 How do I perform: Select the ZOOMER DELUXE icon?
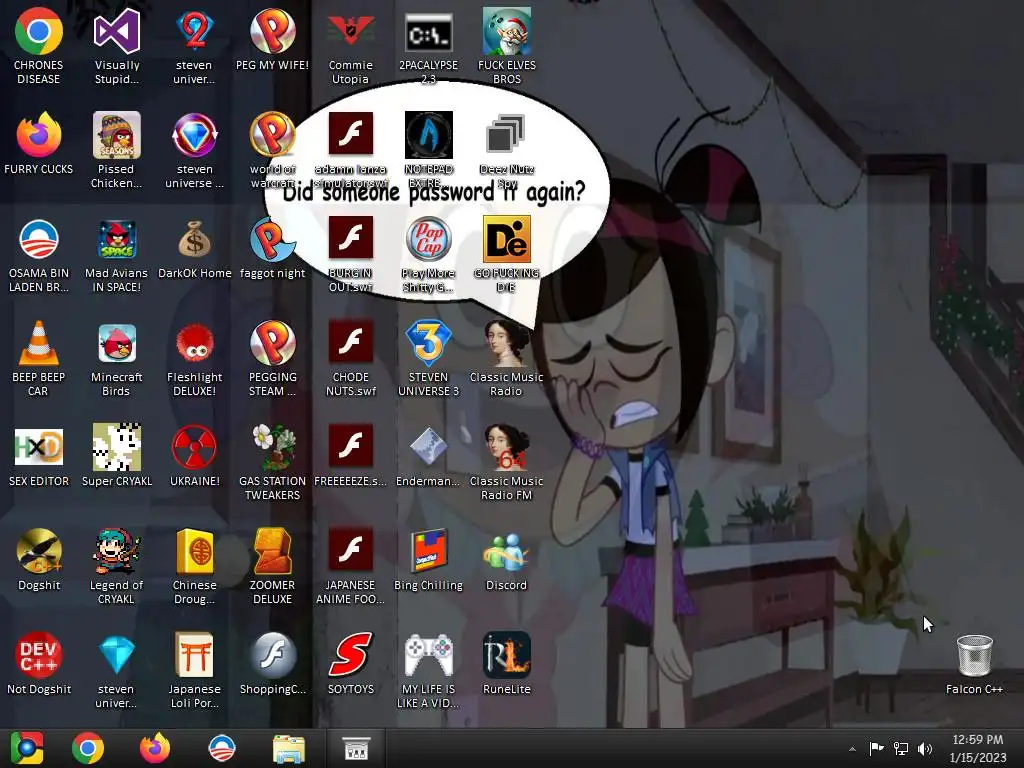coord(272,566)
